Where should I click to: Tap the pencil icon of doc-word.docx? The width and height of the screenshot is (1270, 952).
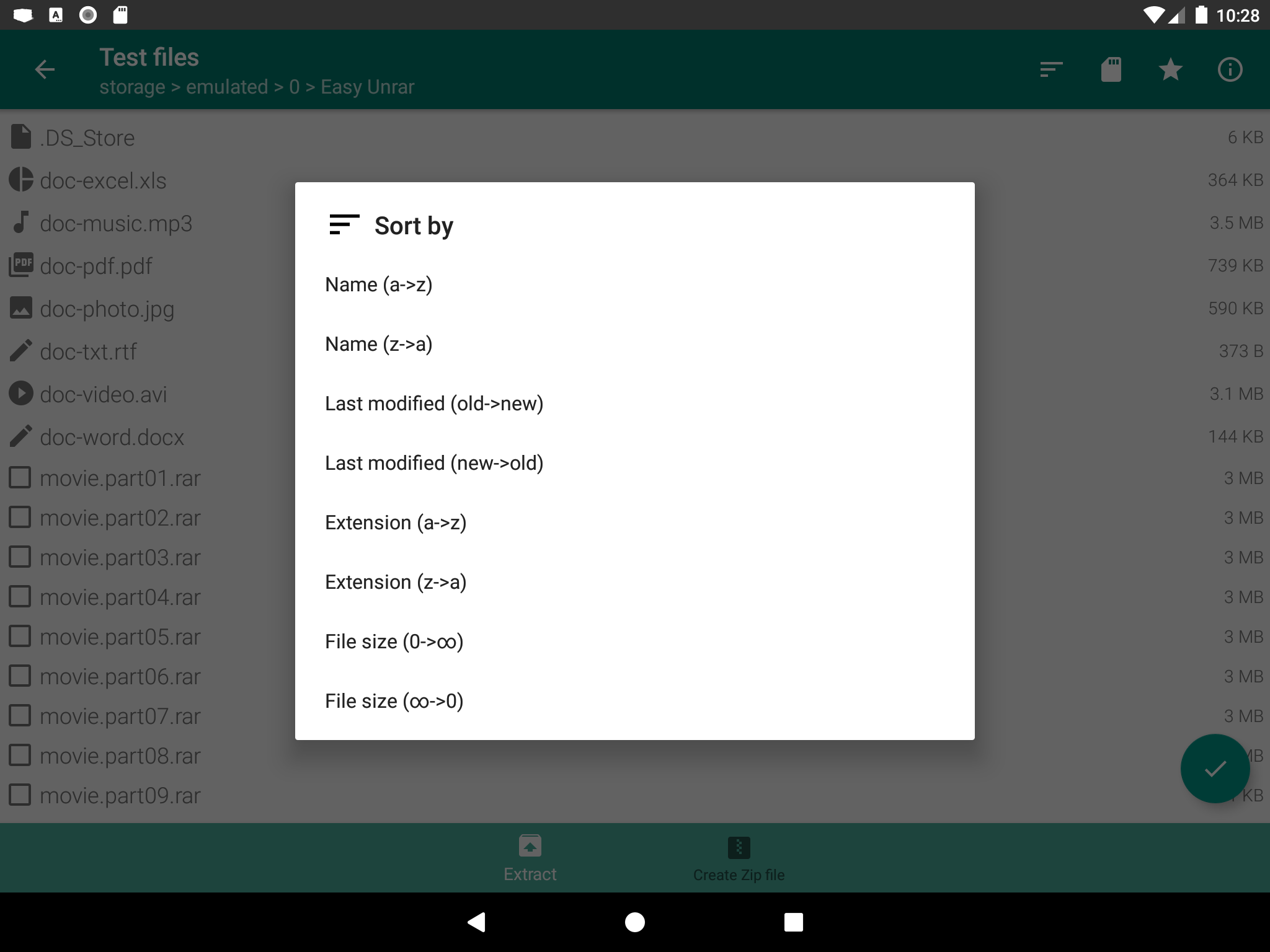tap(21, 436)
